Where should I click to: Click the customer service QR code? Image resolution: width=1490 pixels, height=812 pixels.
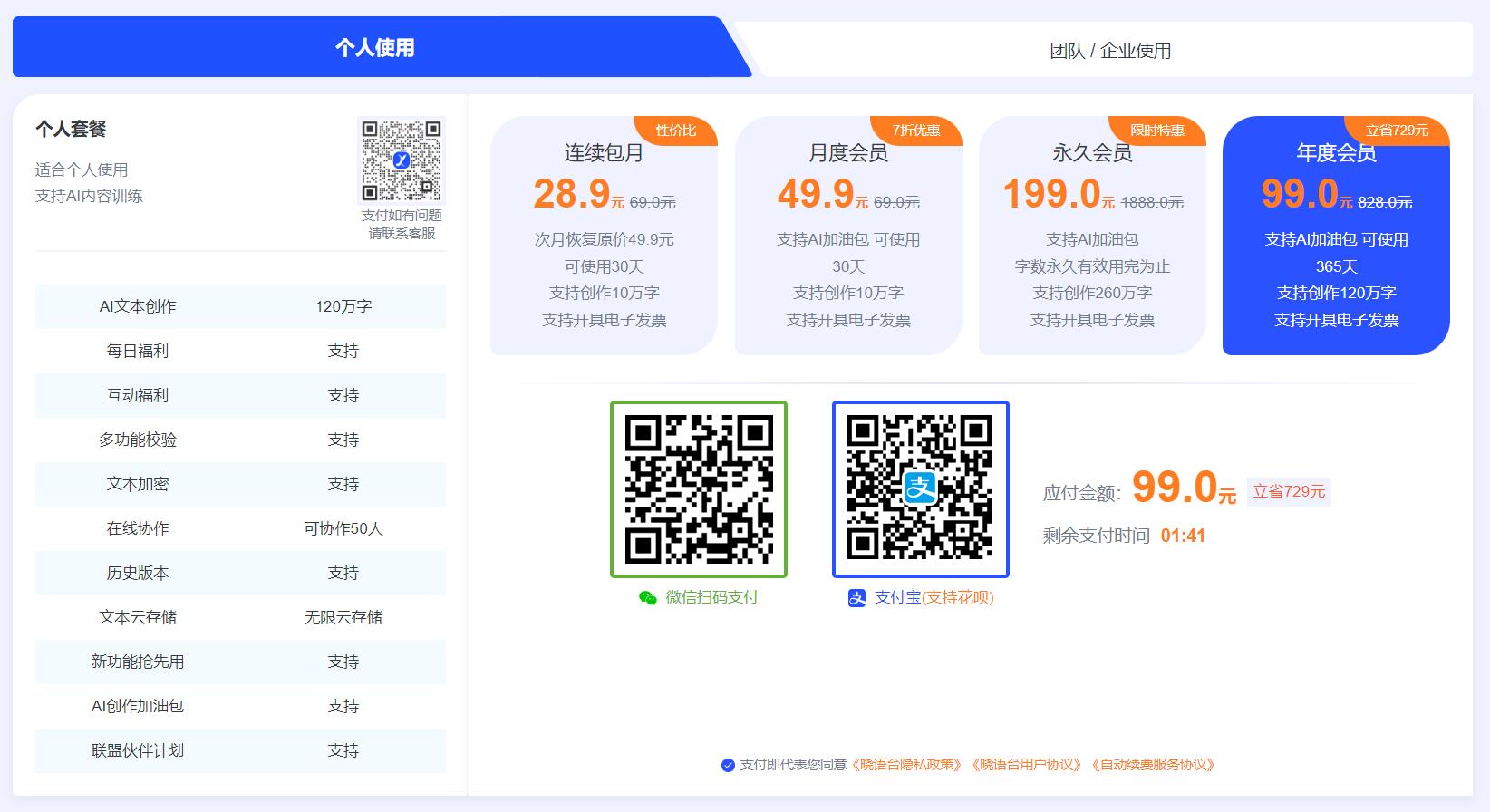click(x=402, y=160)
